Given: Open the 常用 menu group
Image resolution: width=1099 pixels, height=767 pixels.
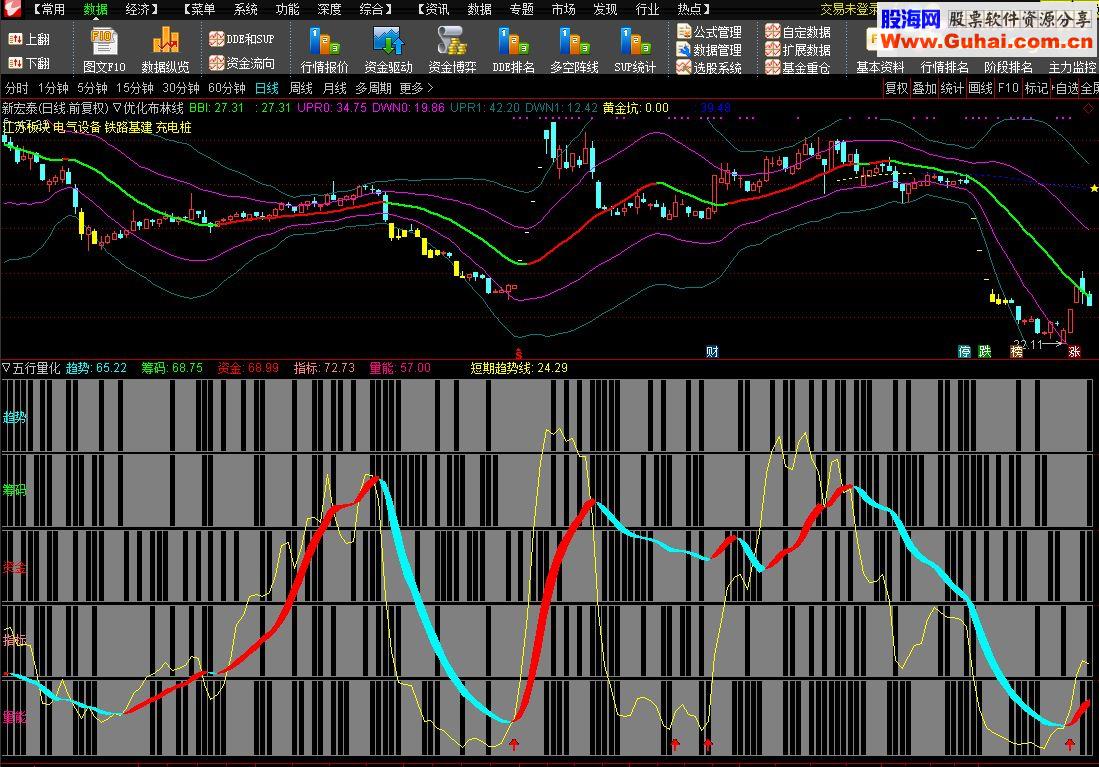Looking at the screenshot, I should [53, 9].
